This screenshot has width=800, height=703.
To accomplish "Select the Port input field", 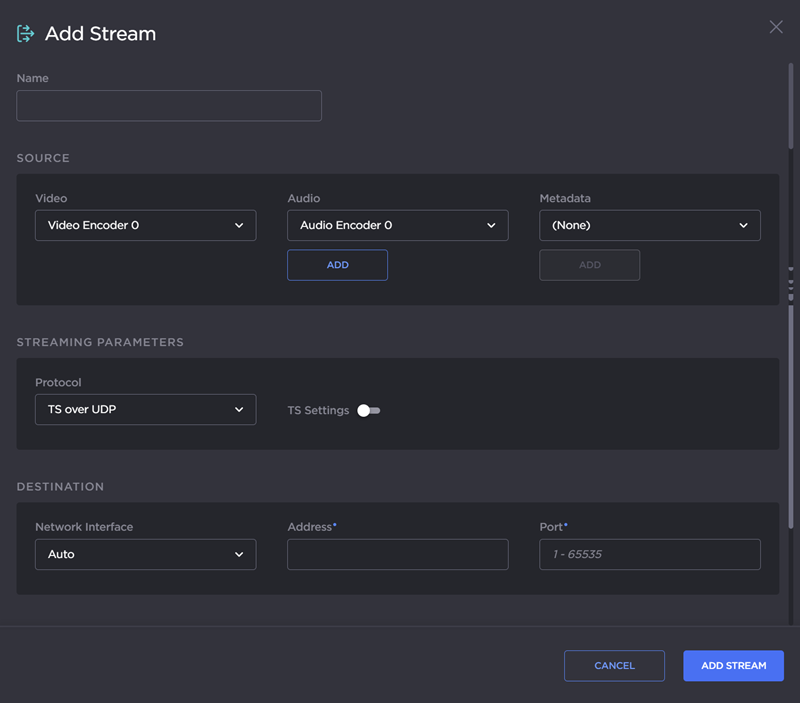I will tap(649, 554).
